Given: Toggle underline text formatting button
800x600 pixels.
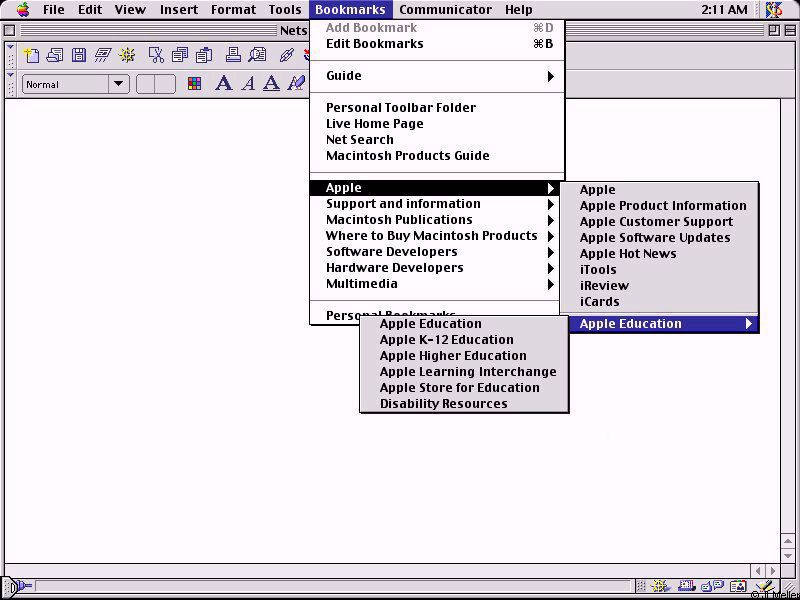Looking at the screenshot, I should [x=271, y=84].
